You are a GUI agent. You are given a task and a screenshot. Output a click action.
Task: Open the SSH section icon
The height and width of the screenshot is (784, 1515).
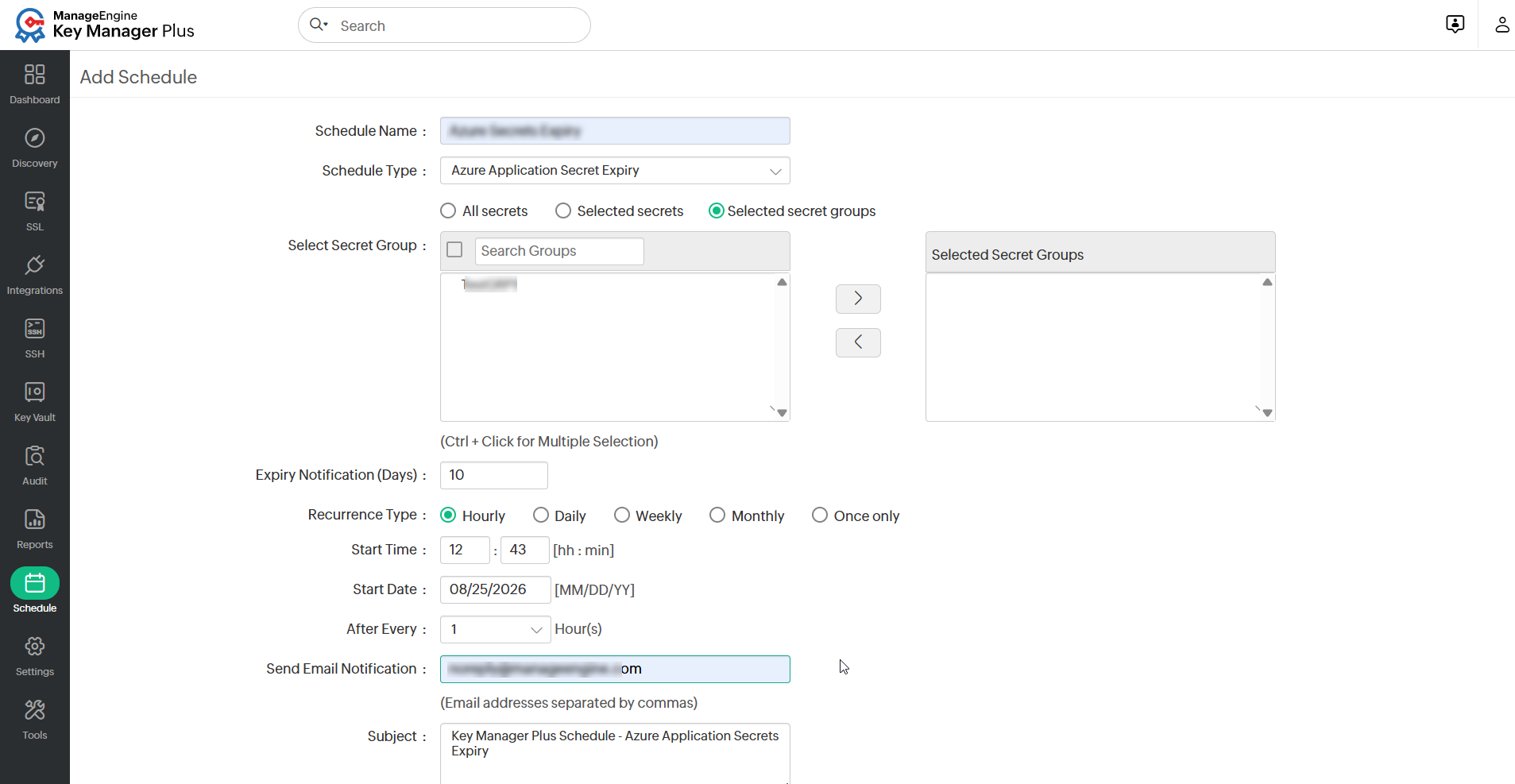[35, 329]
